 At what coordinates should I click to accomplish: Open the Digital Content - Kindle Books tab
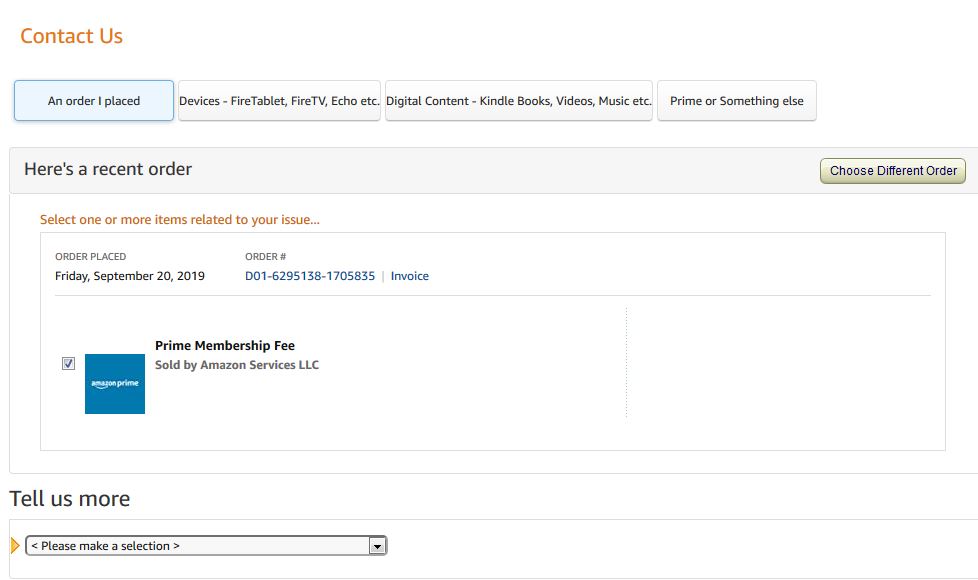tap(519, 100)
